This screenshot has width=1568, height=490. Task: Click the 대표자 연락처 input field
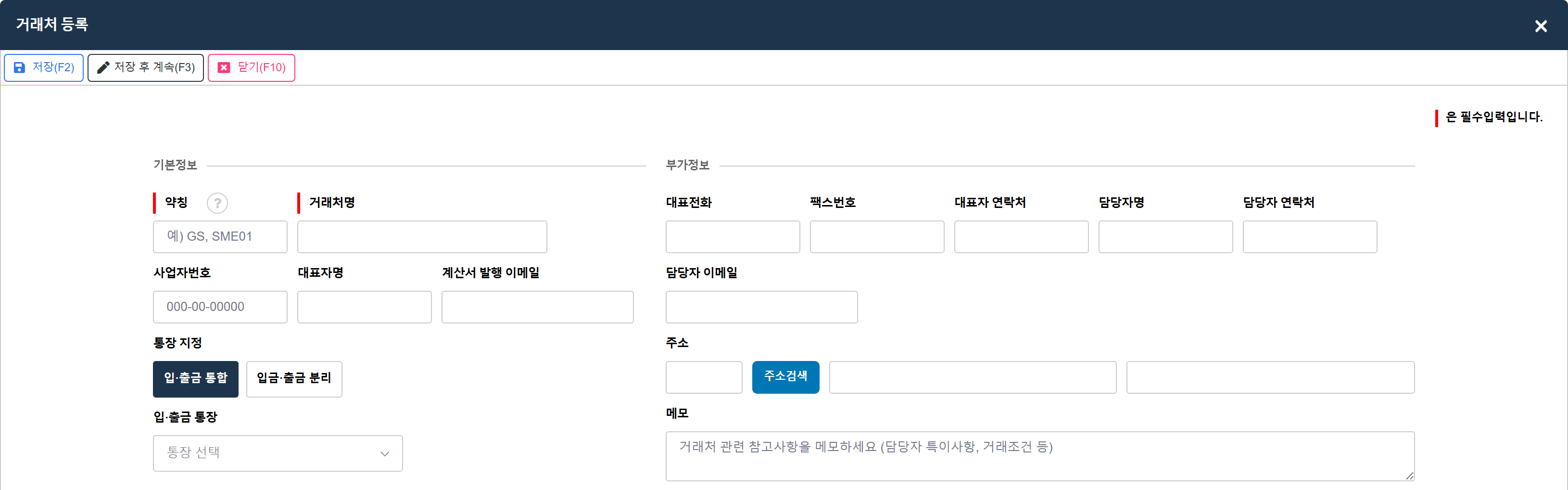click(x=1021, y=236)
